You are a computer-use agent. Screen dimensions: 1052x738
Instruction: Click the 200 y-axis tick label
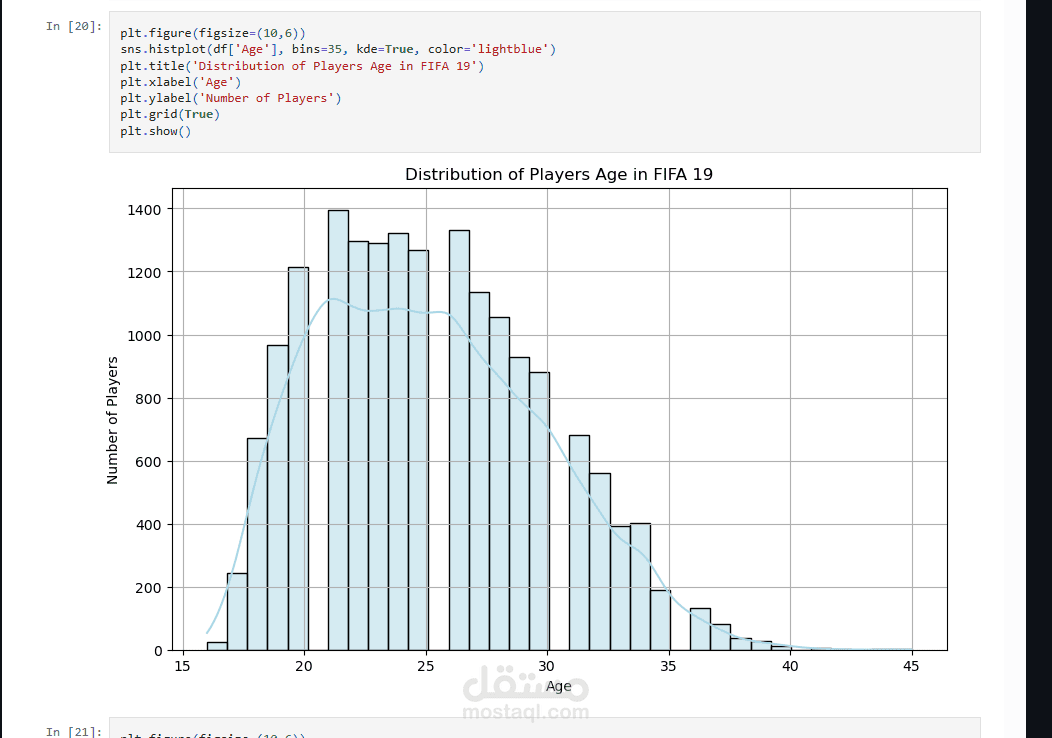click(148, 588)
